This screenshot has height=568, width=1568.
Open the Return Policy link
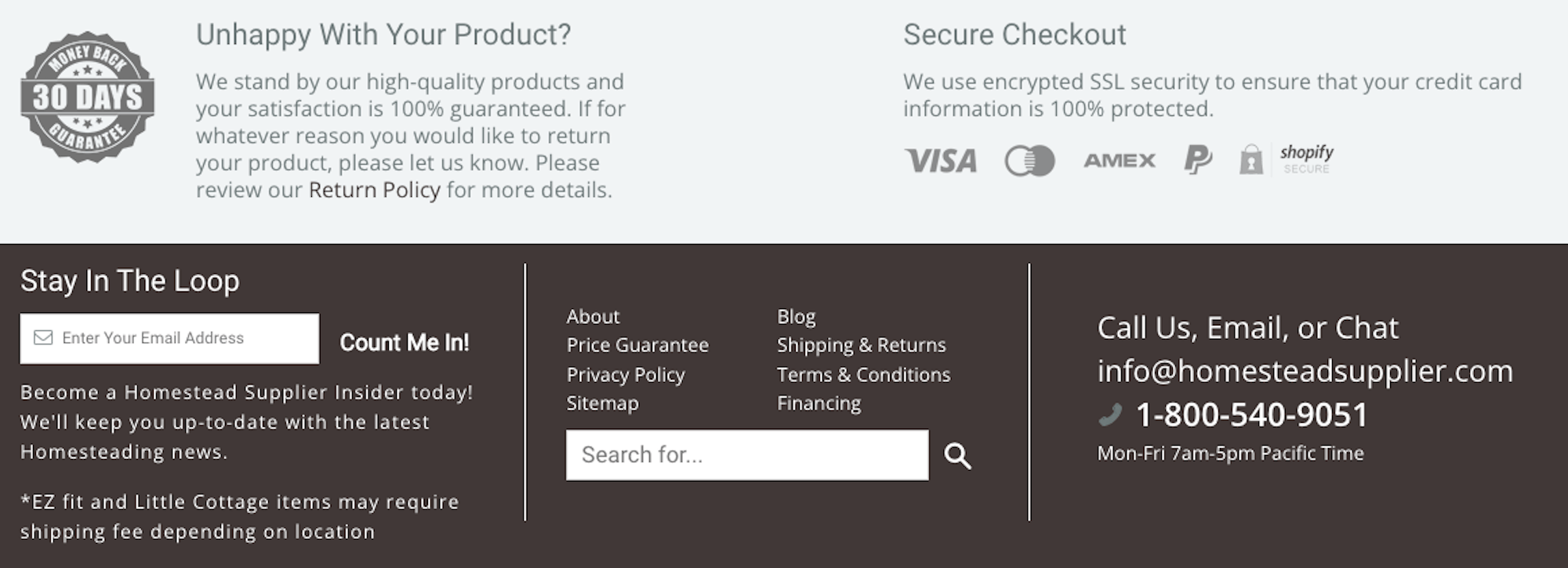375,190
